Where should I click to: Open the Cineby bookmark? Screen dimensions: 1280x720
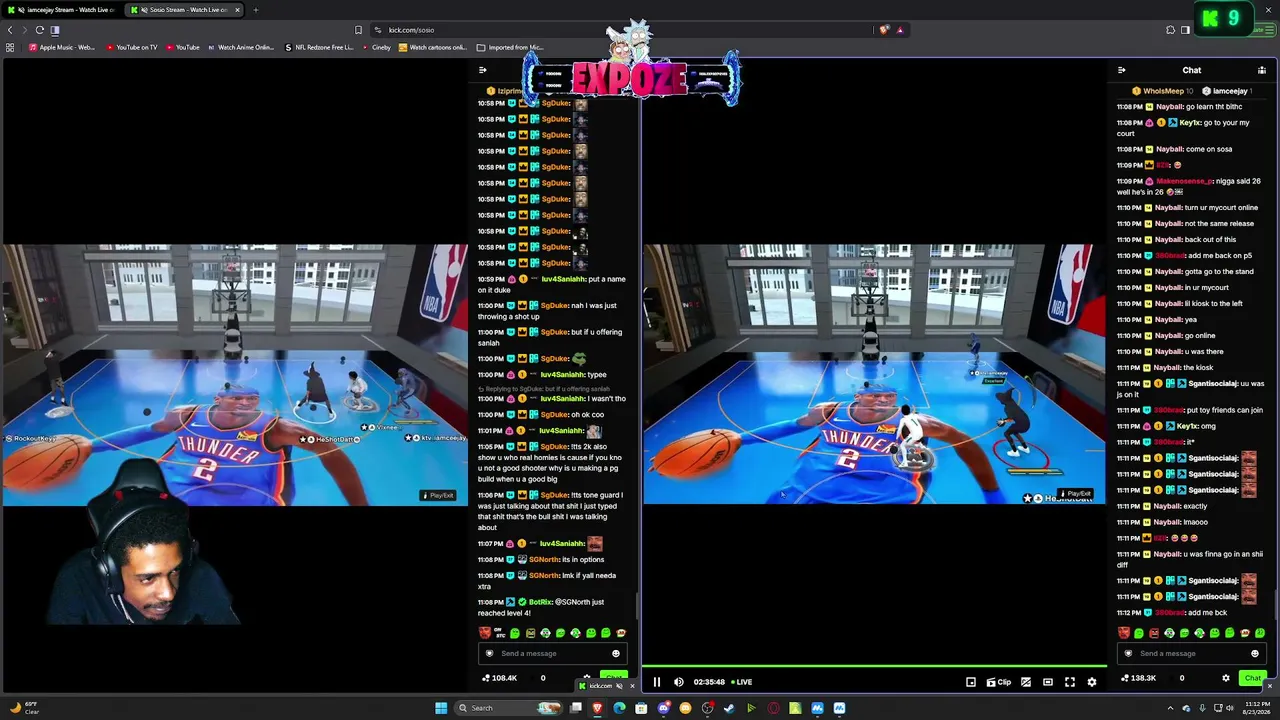tap(376, 47)
